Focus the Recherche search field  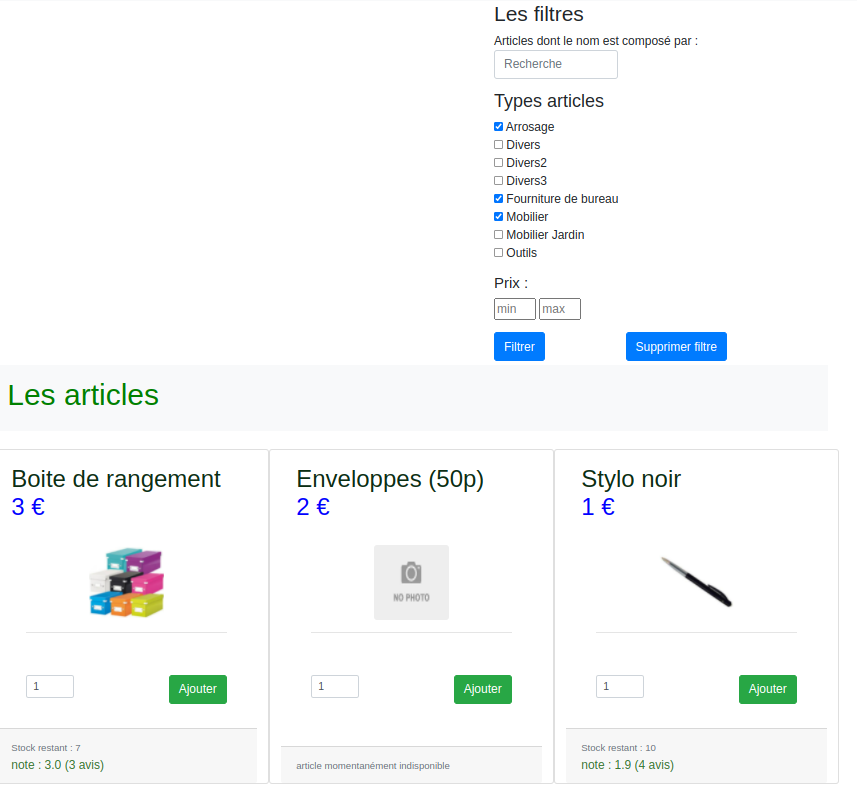556,64
